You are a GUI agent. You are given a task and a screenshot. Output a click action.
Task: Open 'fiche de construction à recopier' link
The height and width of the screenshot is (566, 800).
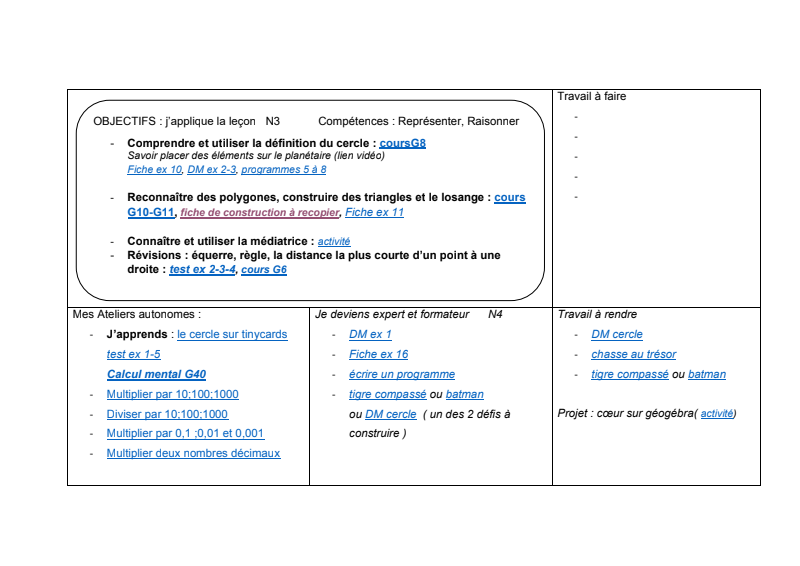click(260, 213)
